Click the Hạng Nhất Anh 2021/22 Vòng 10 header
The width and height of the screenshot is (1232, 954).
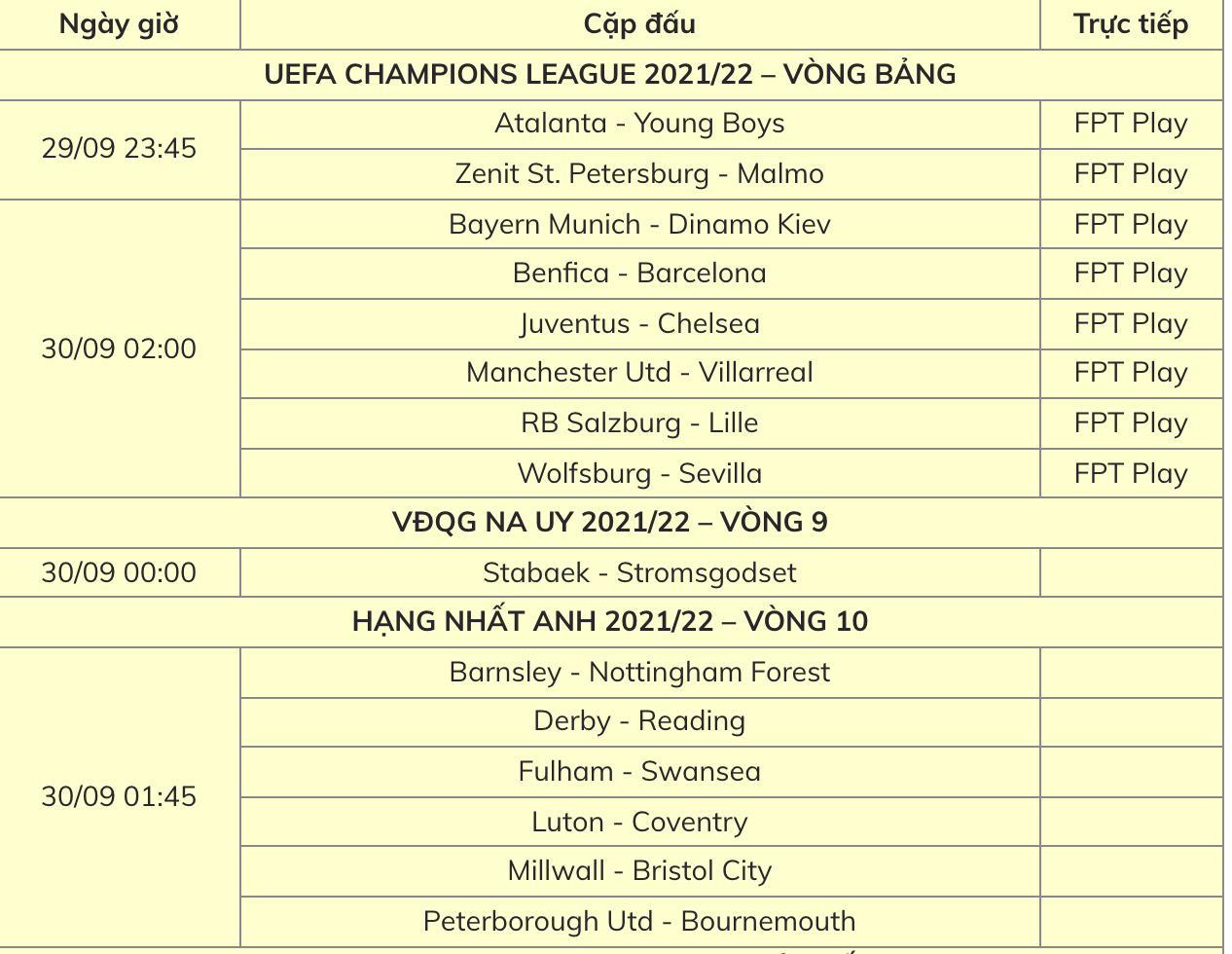click(x=610, y=622)
